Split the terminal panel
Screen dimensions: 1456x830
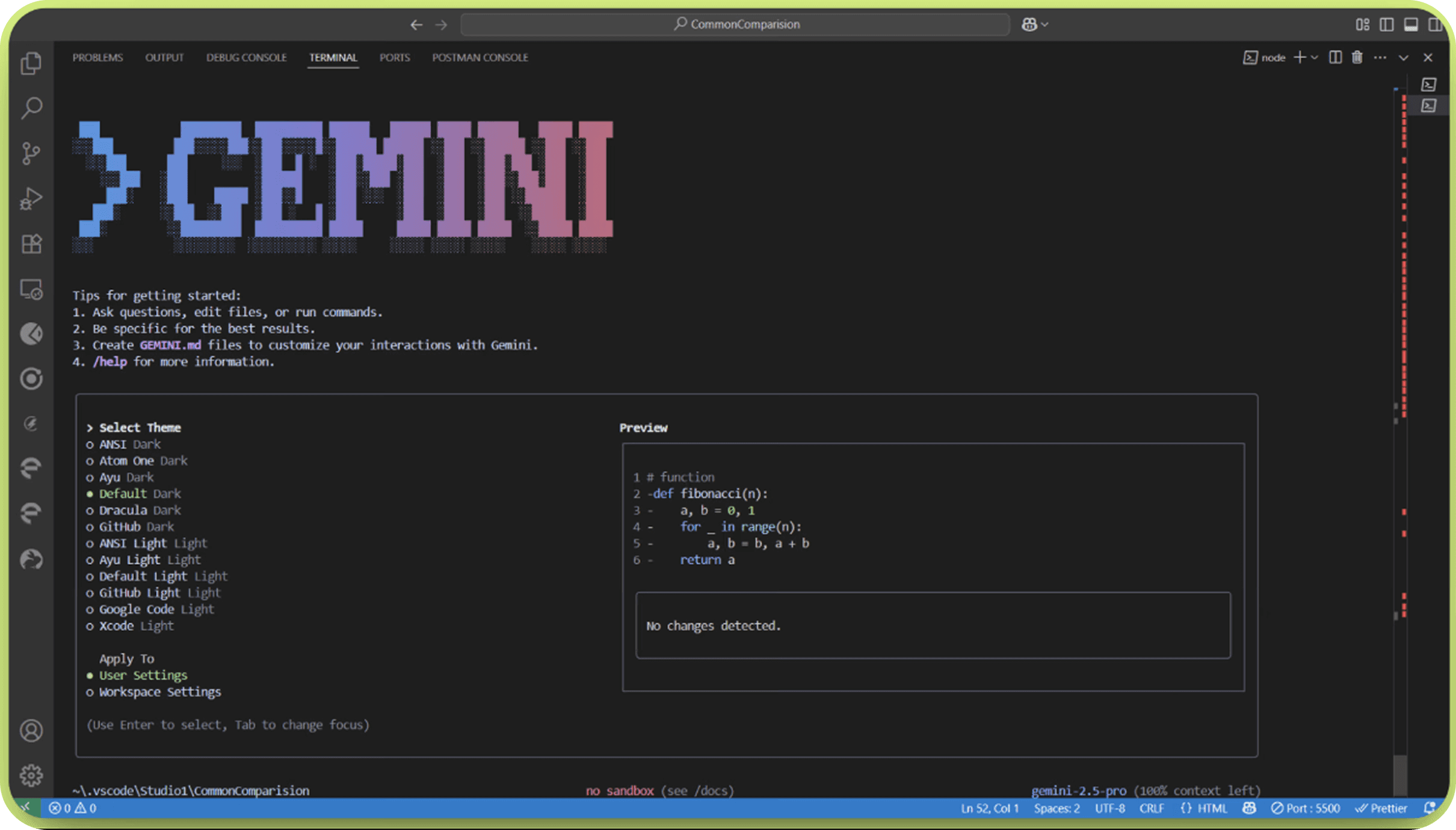(x=1335, y=58)
